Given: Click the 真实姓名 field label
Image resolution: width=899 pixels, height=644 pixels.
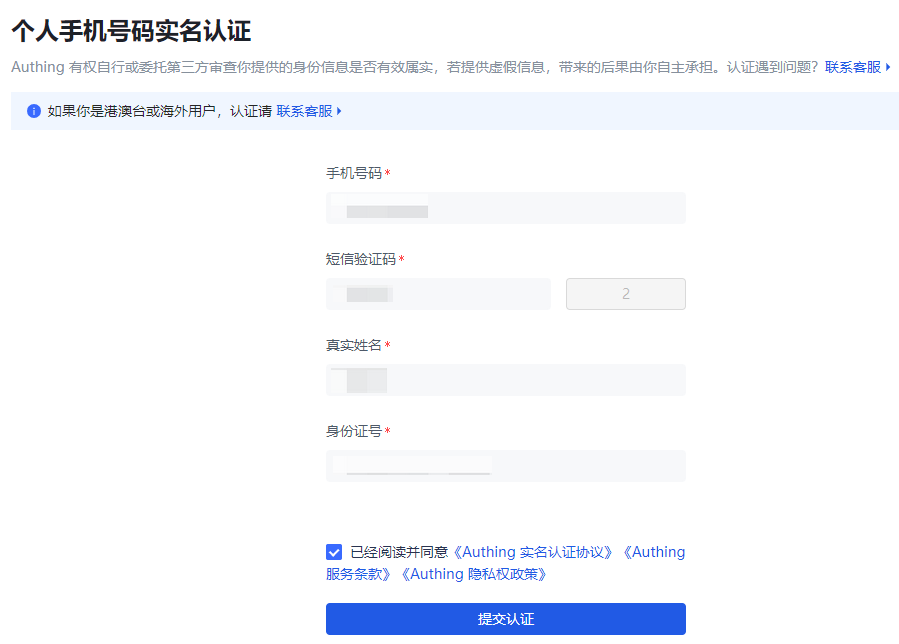Looking at the screenshot, I should (x=354, y=345).
